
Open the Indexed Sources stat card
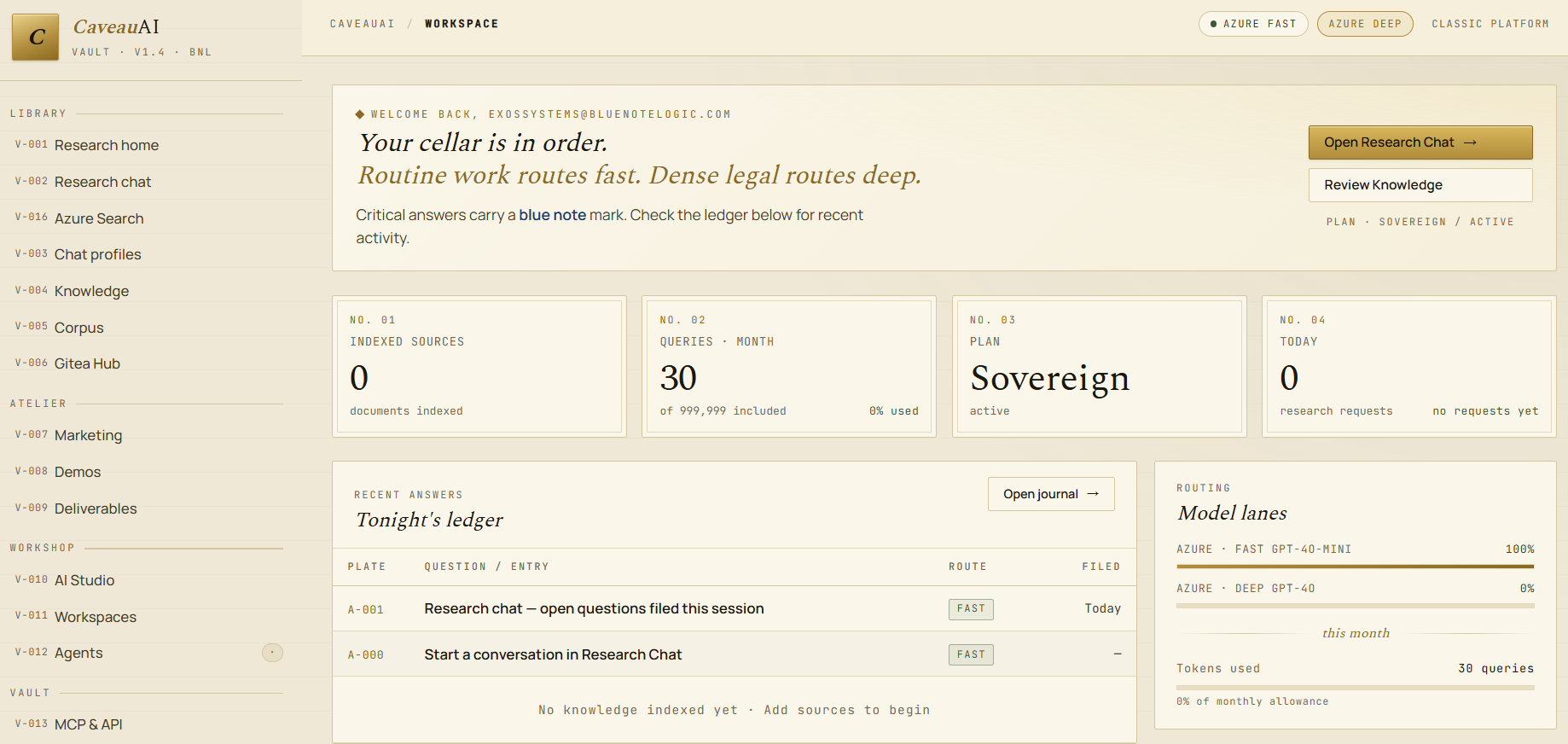click(x=479, y=367)
